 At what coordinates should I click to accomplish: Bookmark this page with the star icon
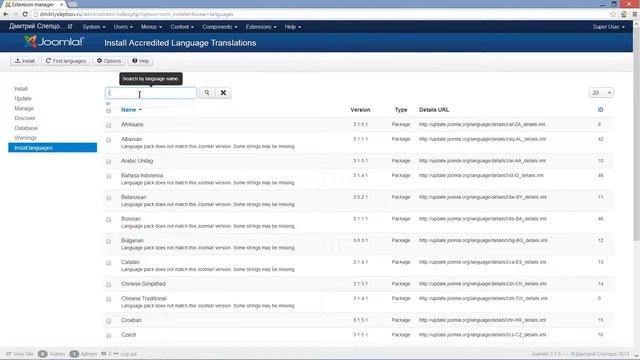pyautogui.click(x=613, y=14)
